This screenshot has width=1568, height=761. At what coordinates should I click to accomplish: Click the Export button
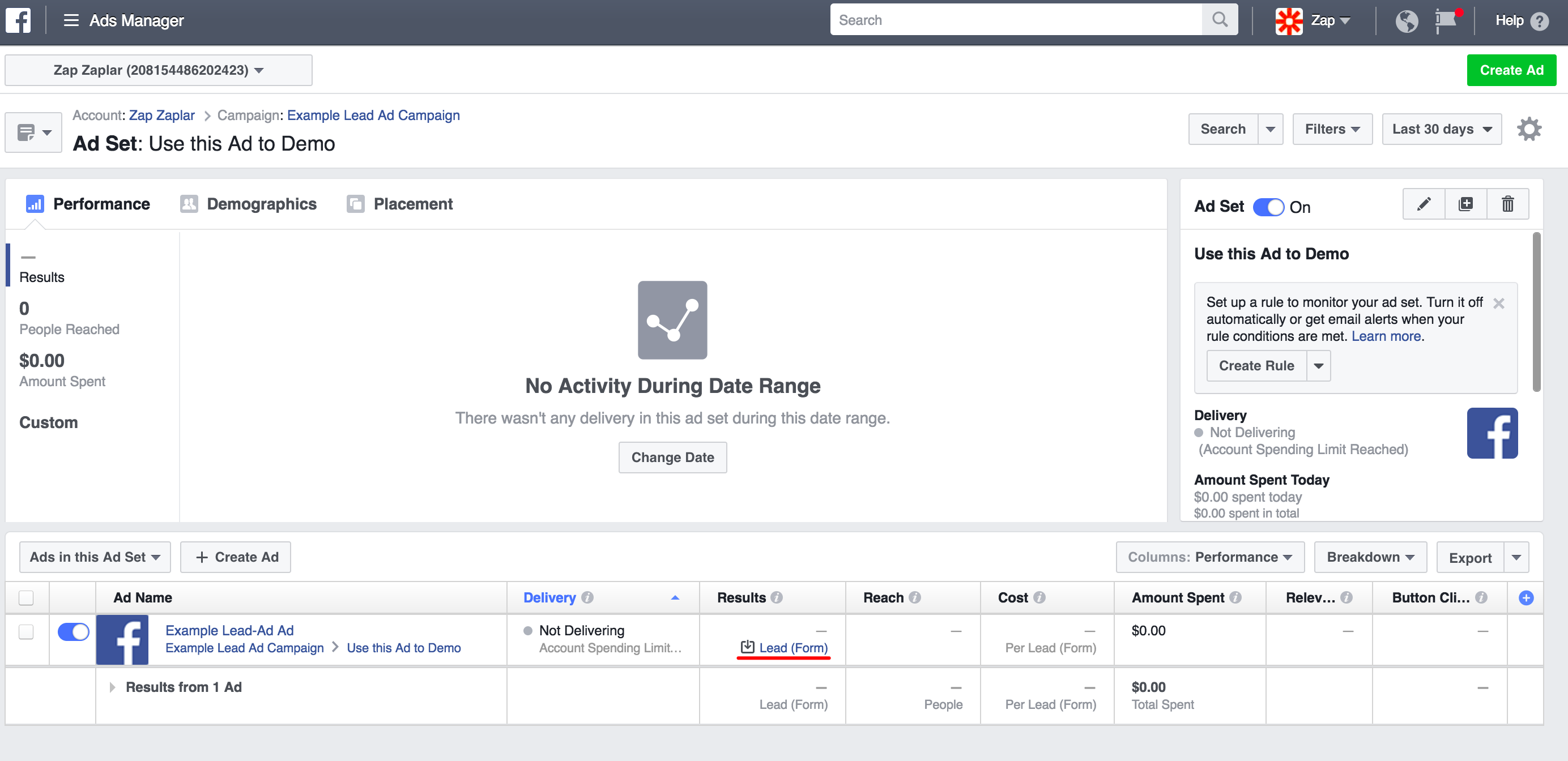pyautogui.click(x=1470, y=557)
